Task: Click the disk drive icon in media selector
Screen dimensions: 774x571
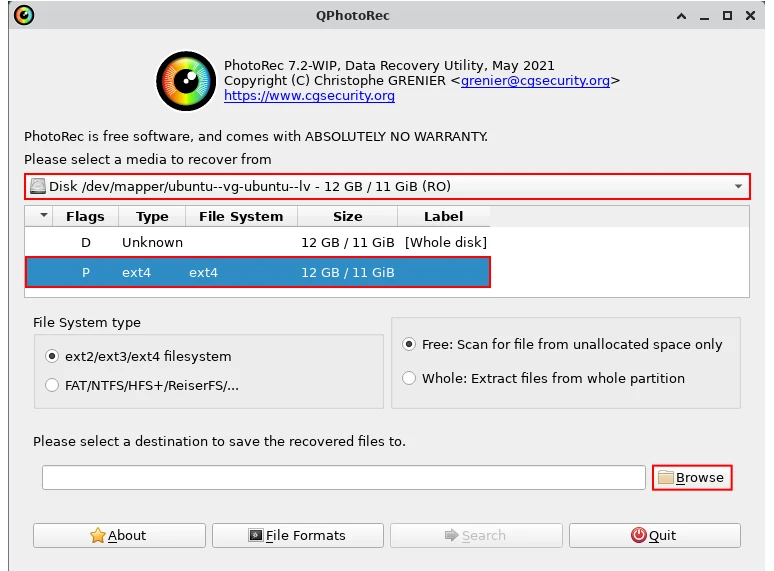Action: tap(38, 186)
